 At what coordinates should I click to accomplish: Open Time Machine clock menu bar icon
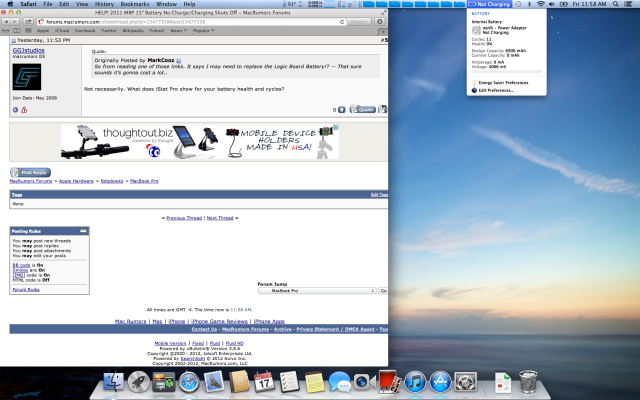click(518, 4)
